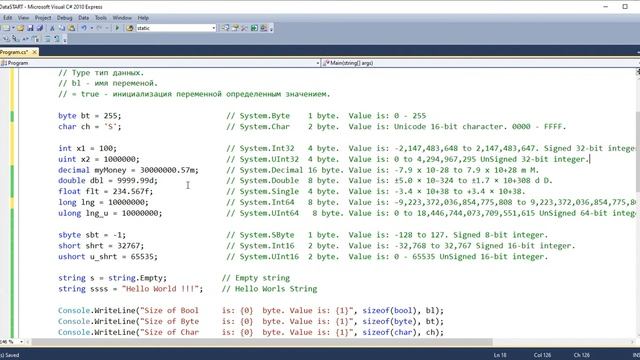Open the Debug menu
The height and width of the screenshot is (360, 640).
coord(64,18)
